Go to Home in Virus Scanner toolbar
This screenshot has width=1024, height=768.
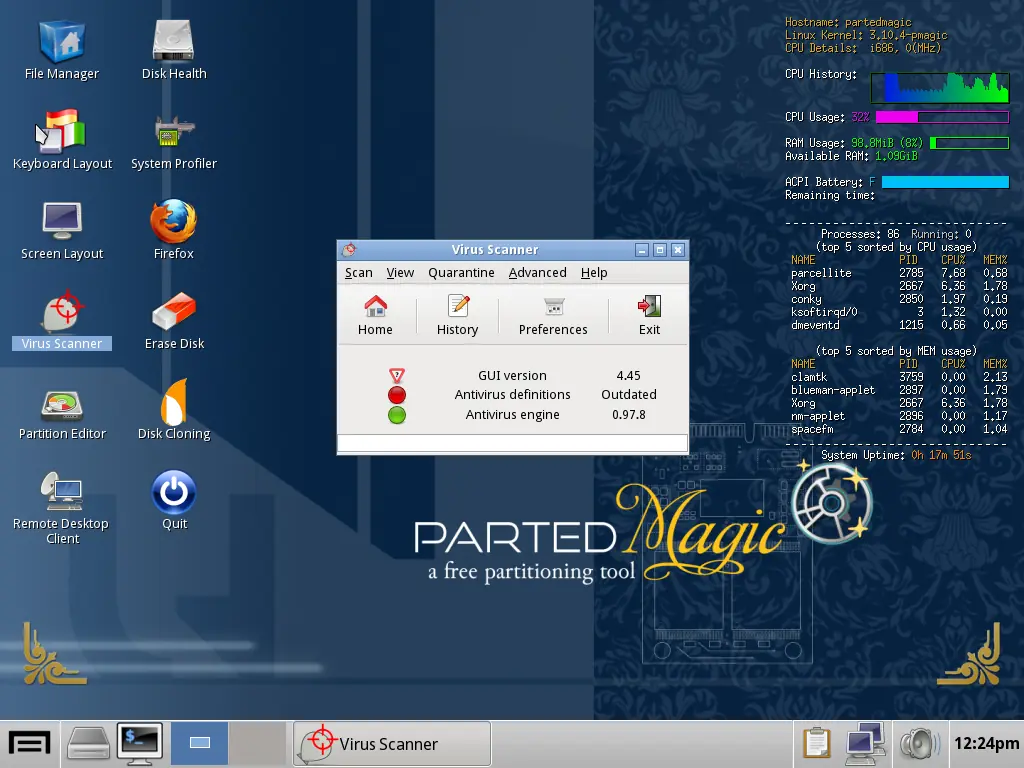(375, 315)
